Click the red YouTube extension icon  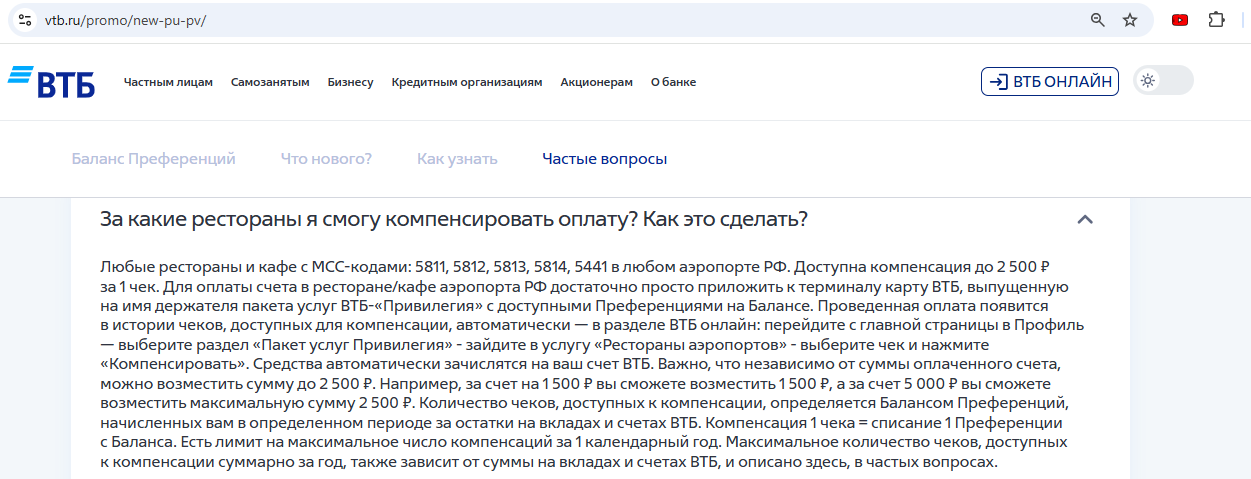click(x=1180, y=20)
